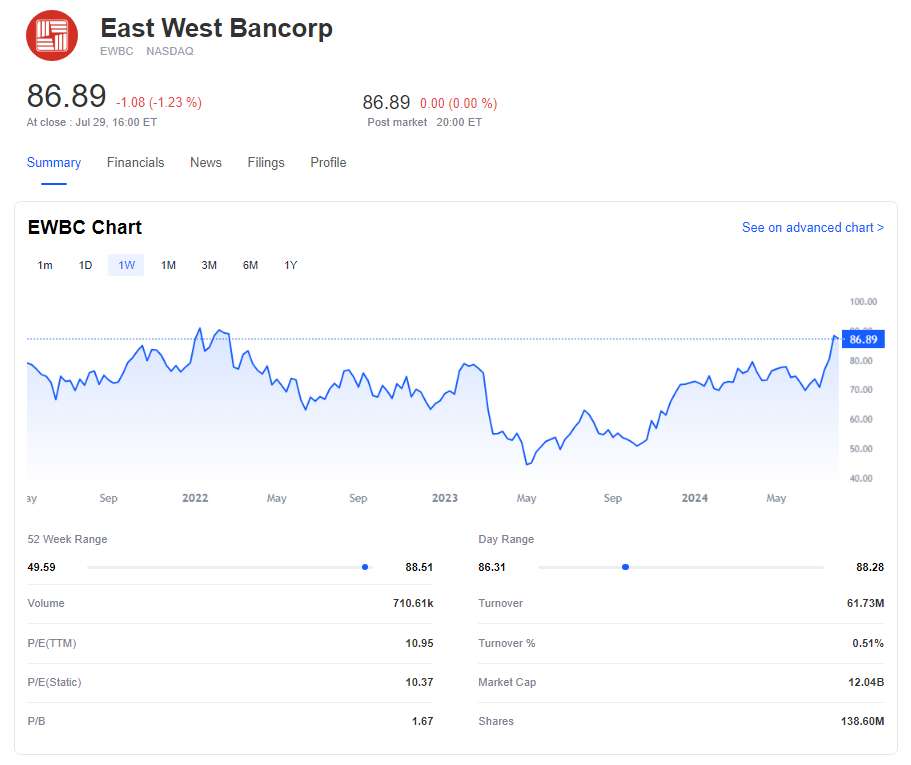View the Profile tab

pyautogui.click(x=328, y=163)
